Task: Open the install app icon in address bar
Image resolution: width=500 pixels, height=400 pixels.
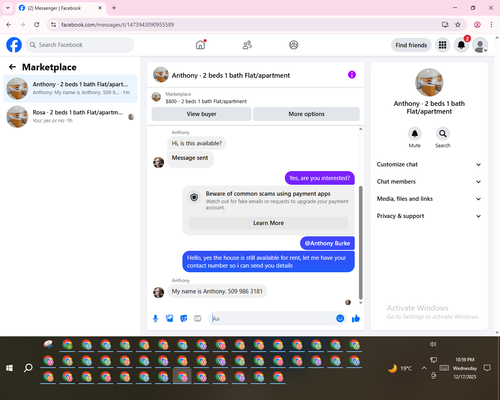Action: click(445, 25)
